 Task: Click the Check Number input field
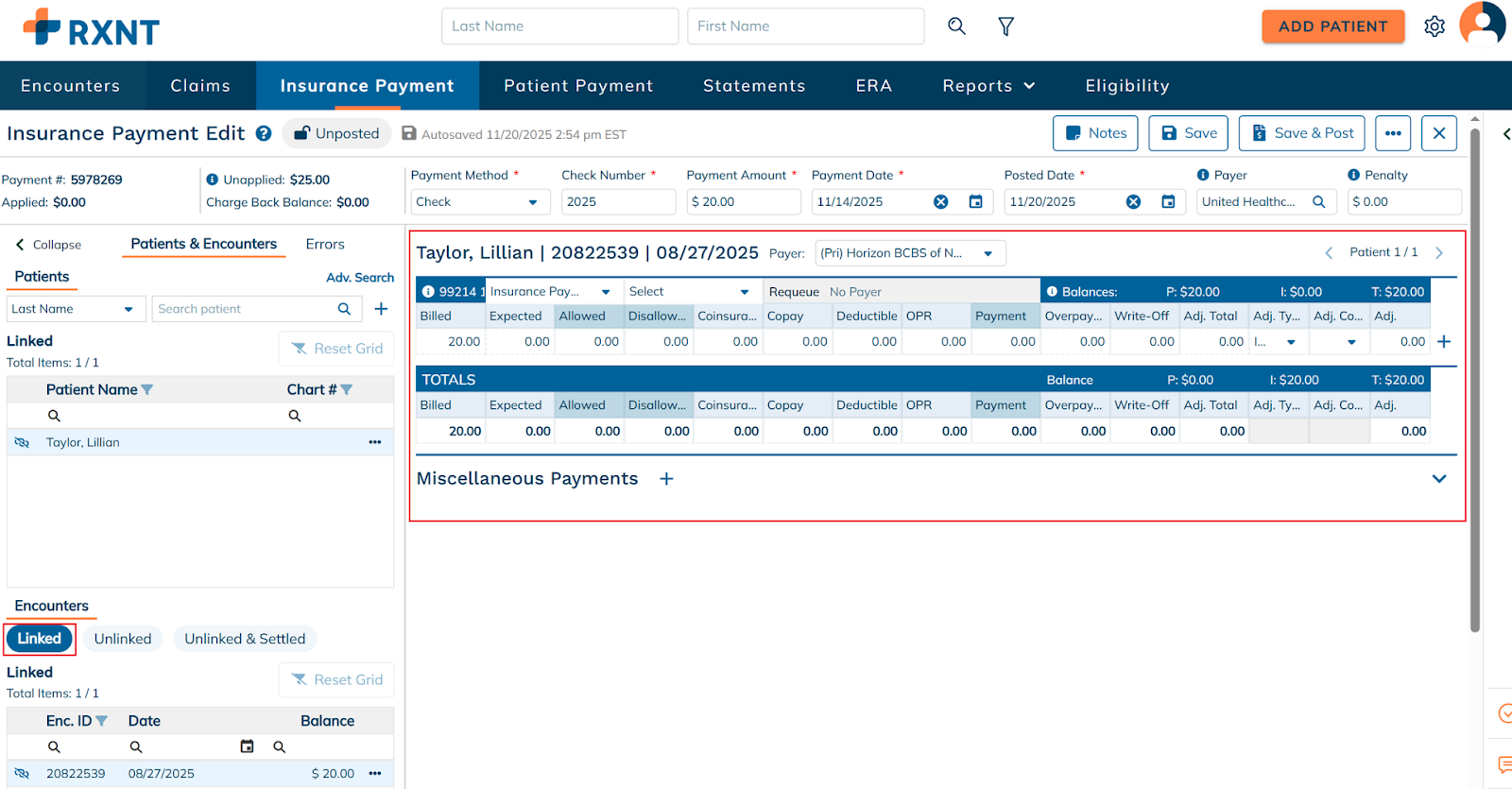click(x=618, y=202)
